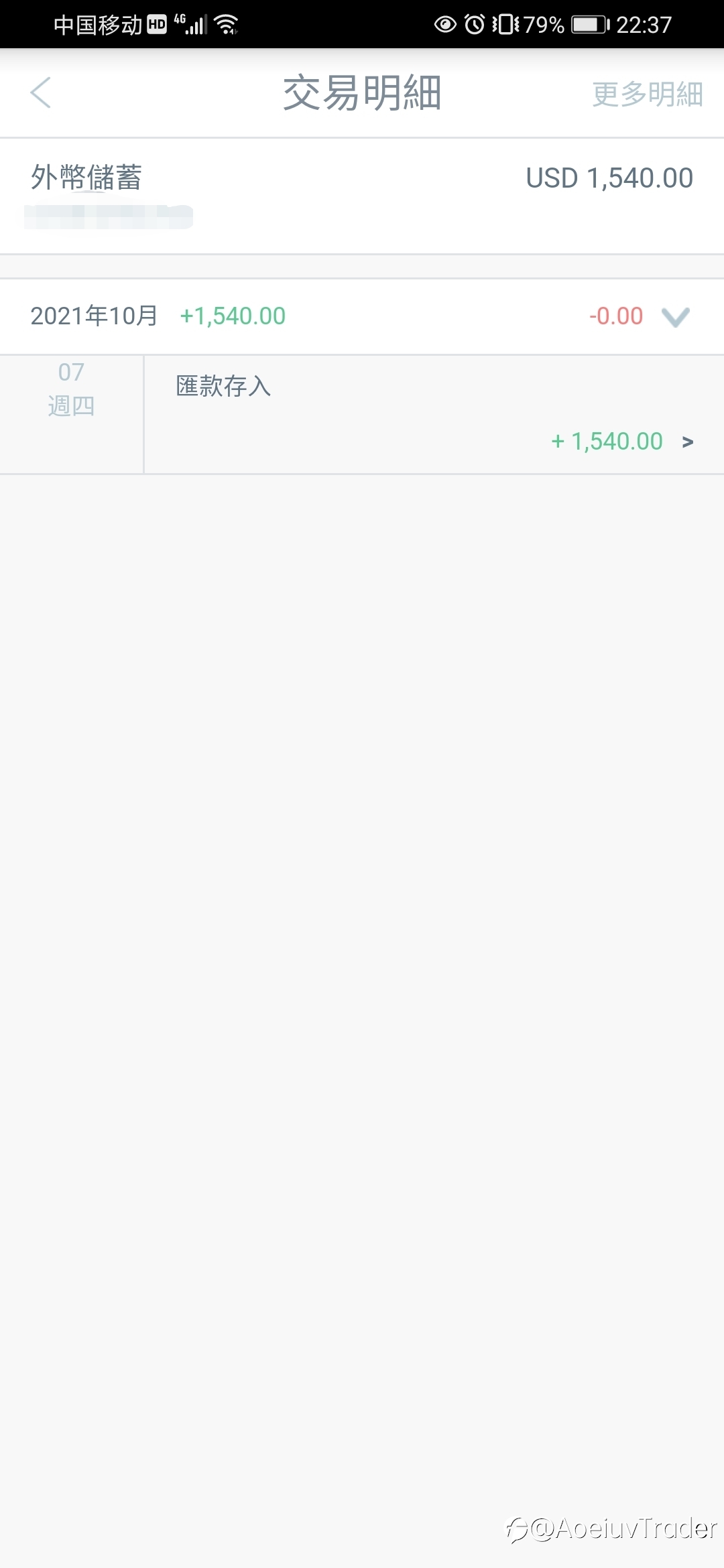Image resolution: width=724 pixels, height=1568 pixels.
Task: Open 更多明細 link
Action: coord(647,94)
